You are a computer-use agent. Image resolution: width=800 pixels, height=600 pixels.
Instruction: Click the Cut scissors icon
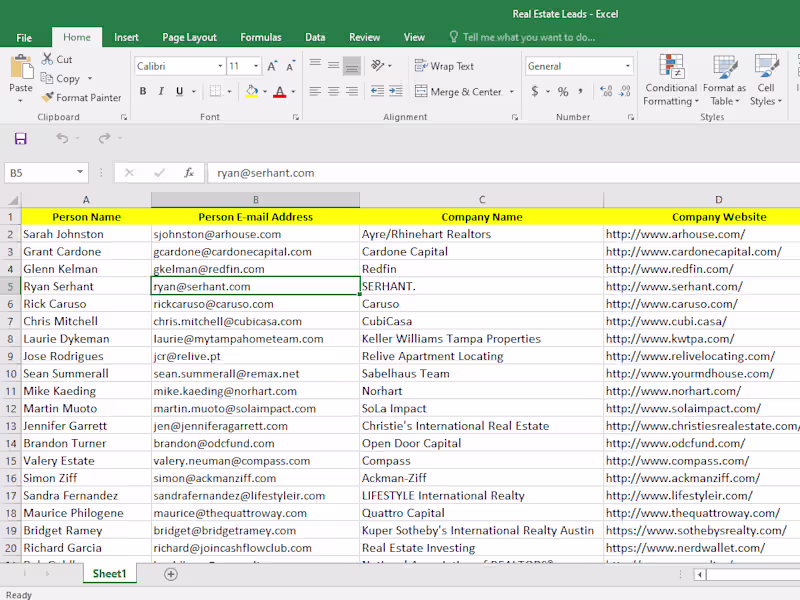click(x=48, y=60)
